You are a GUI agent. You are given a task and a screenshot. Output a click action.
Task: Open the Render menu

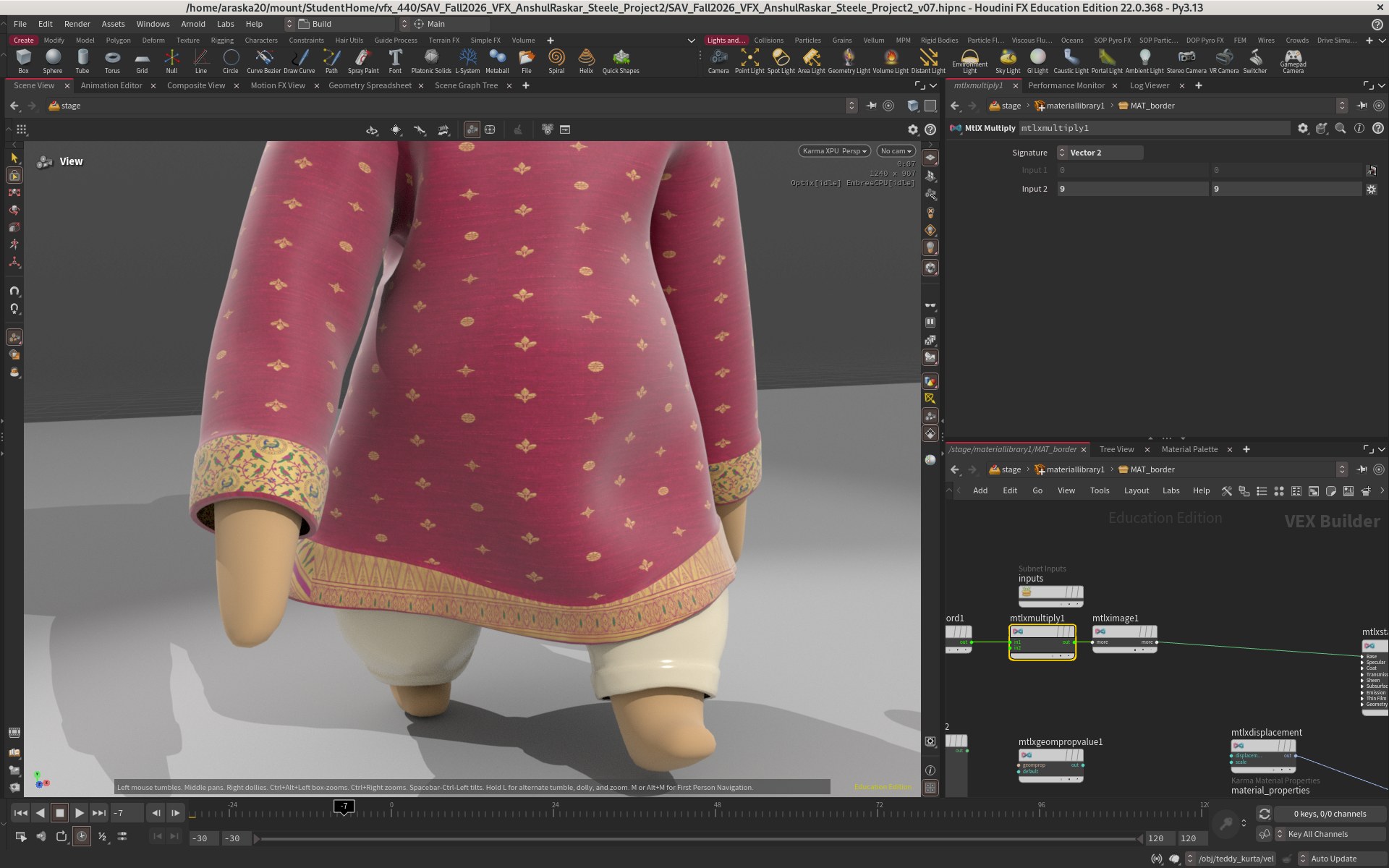pyautogui.click(x=77, y=24)
